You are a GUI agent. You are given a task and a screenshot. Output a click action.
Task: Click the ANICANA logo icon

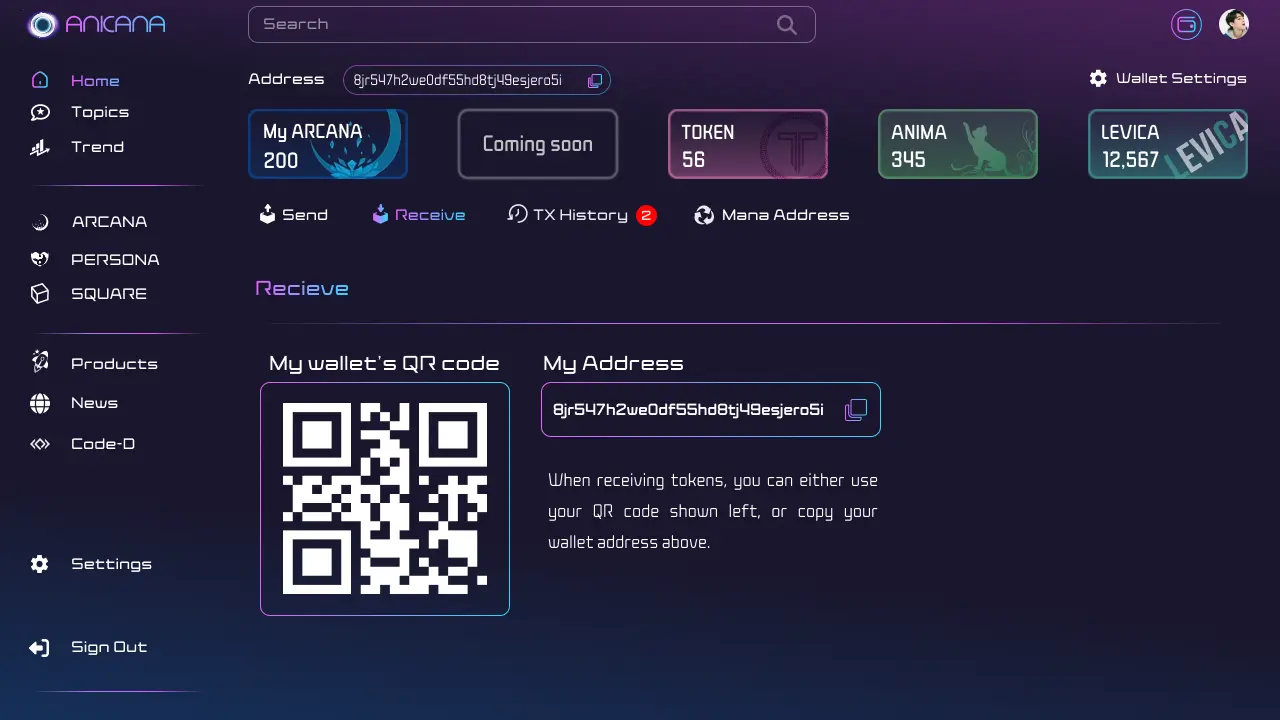(40, 25)
